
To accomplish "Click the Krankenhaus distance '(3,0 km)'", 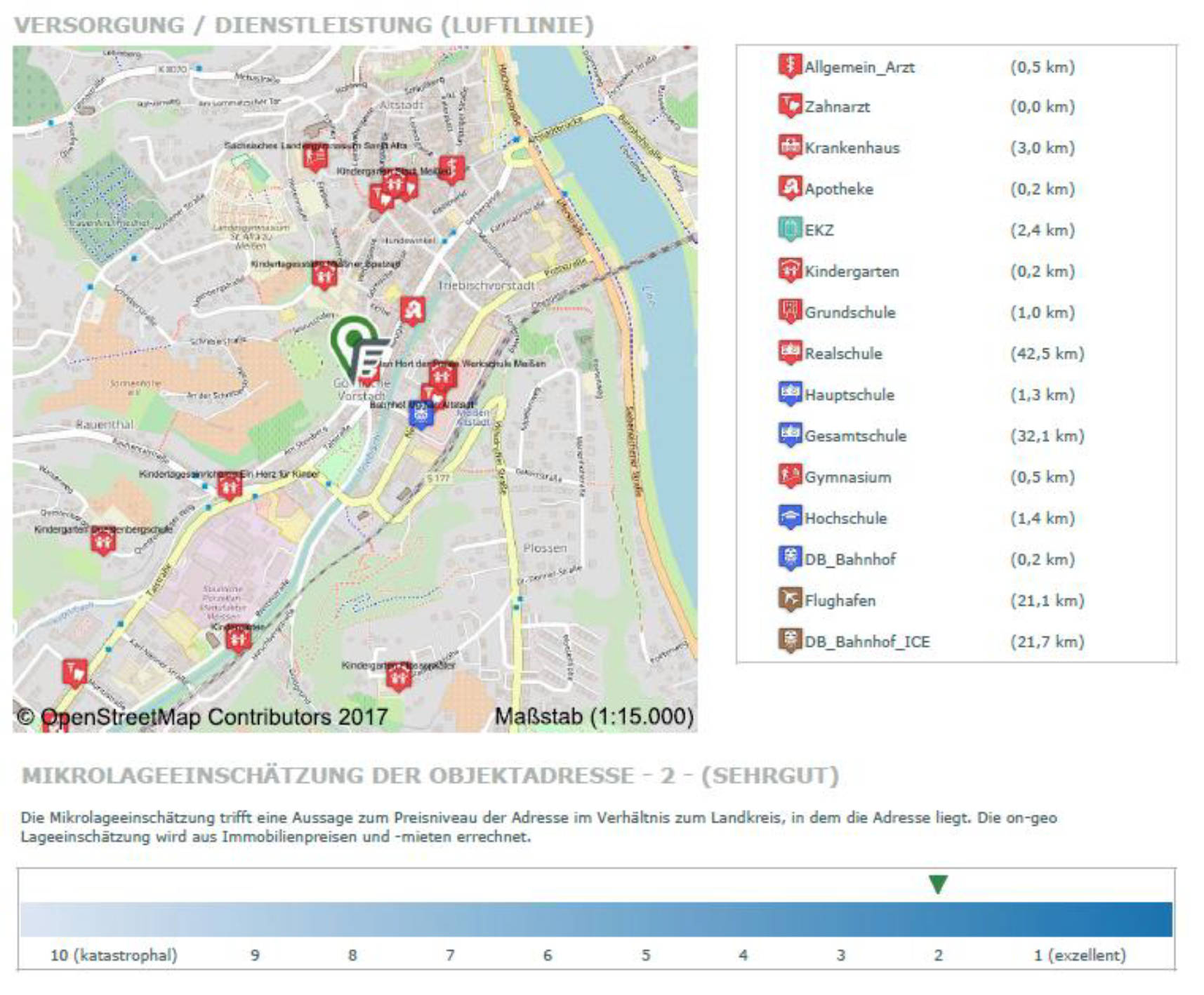I will click(x=1043, y=147).
